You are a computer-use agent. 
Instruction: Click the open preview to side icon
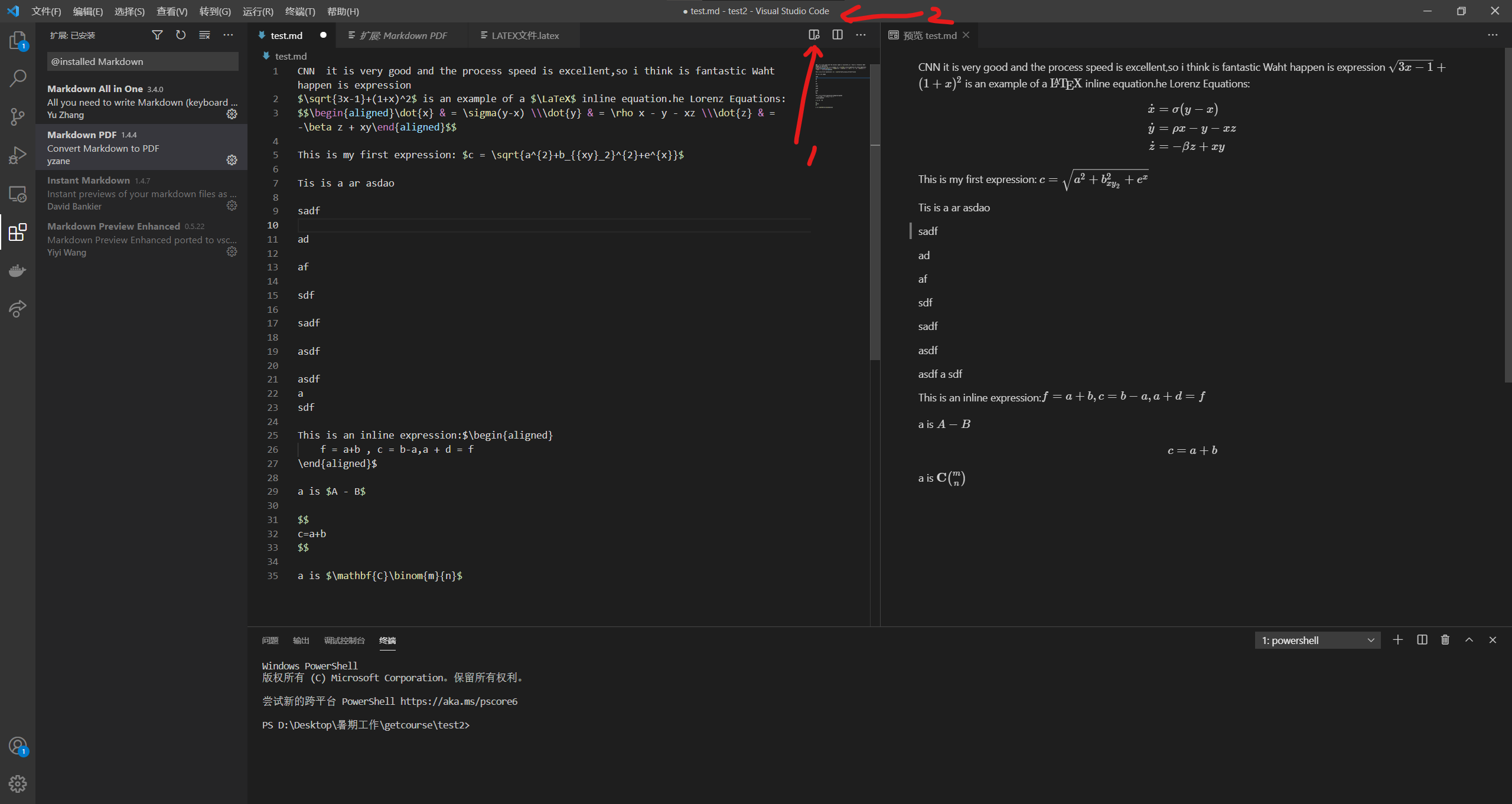click(x=814, y=35)
